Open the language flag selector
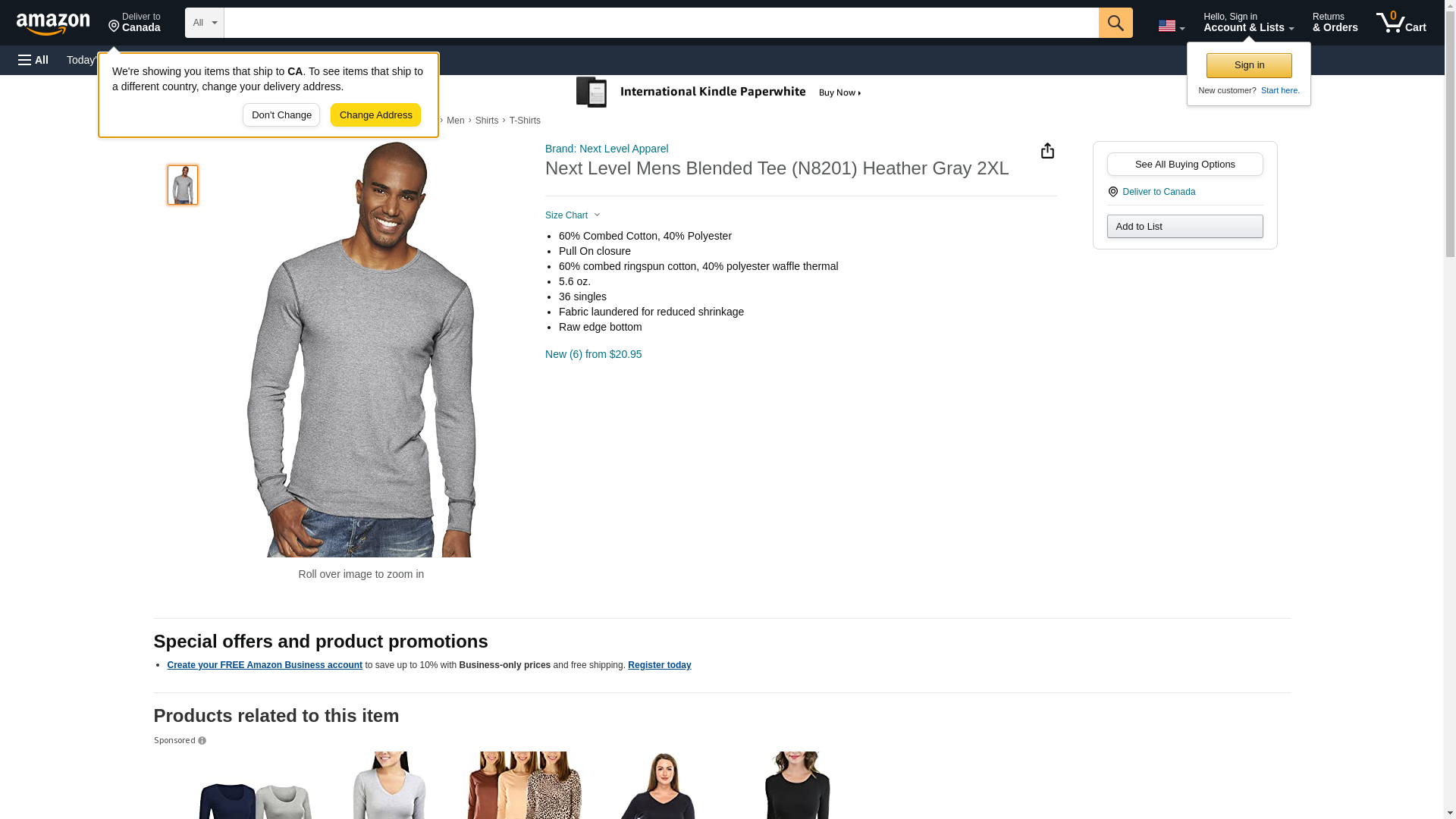The image size is (1456, 819). pyautogui.click(x=1171, y=26)
